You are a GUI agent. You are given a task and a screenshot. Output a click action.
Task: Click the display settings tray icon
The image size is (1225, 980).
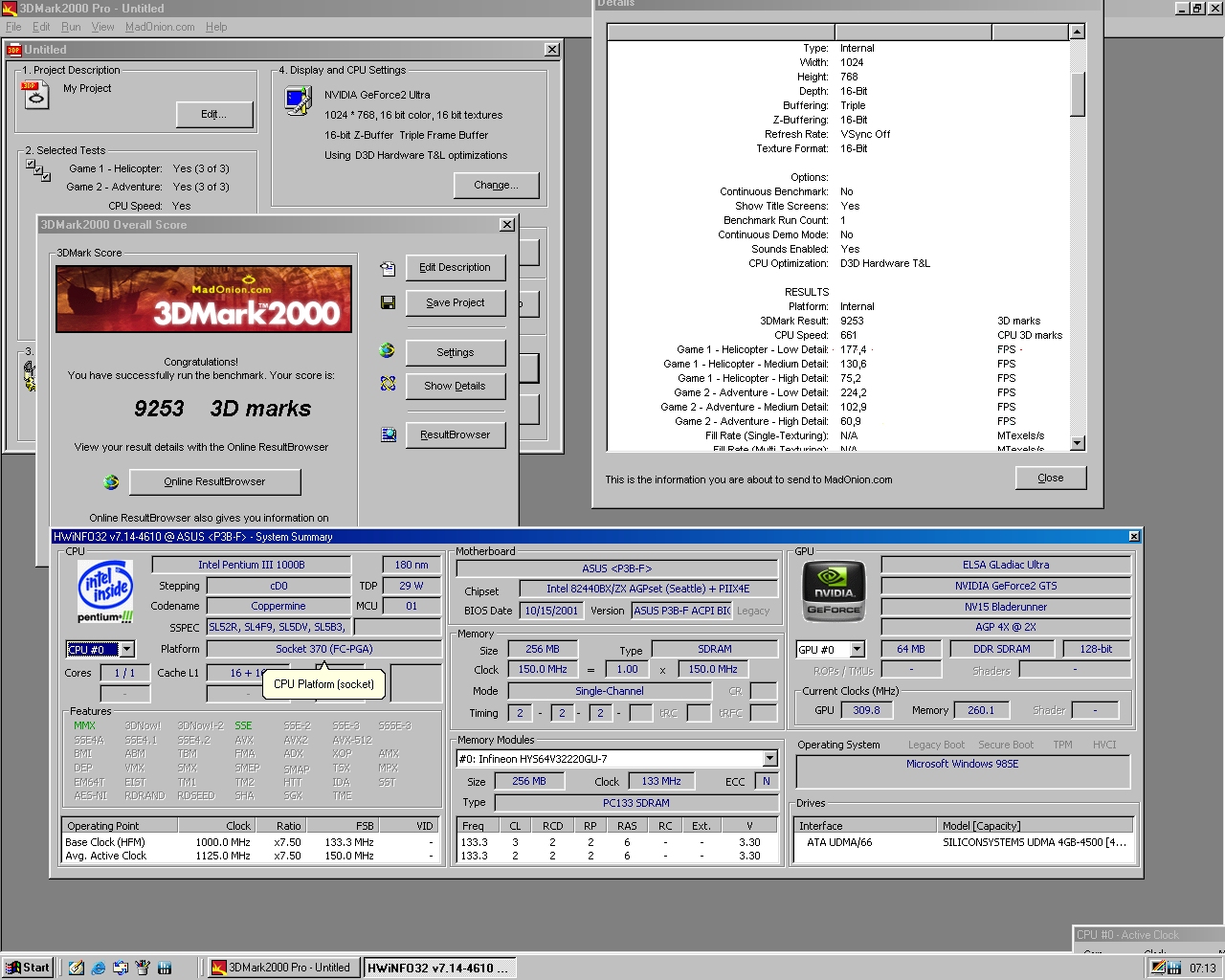[1158, 968]
